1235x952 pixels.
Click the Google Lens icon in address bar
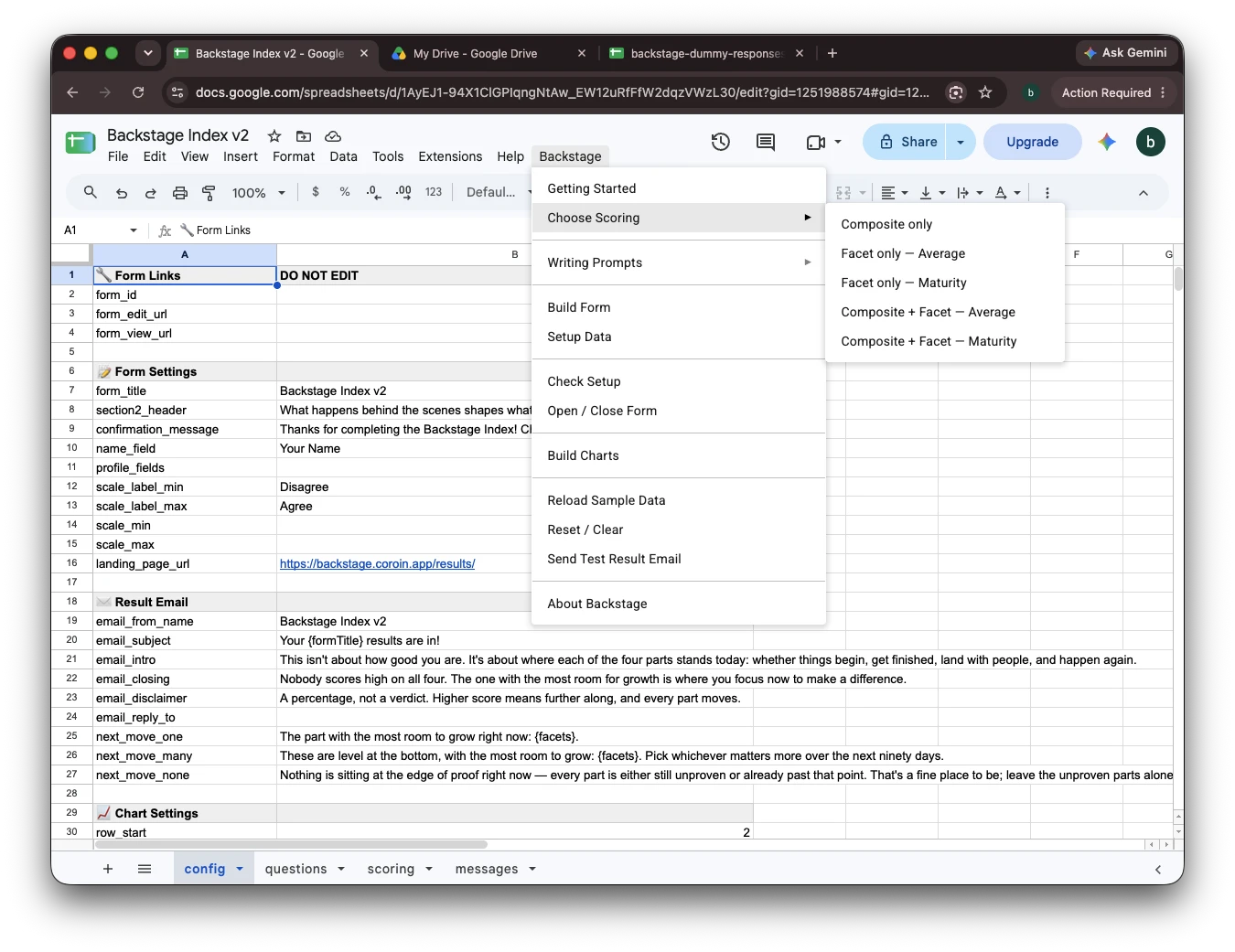(x=956, y=92)
